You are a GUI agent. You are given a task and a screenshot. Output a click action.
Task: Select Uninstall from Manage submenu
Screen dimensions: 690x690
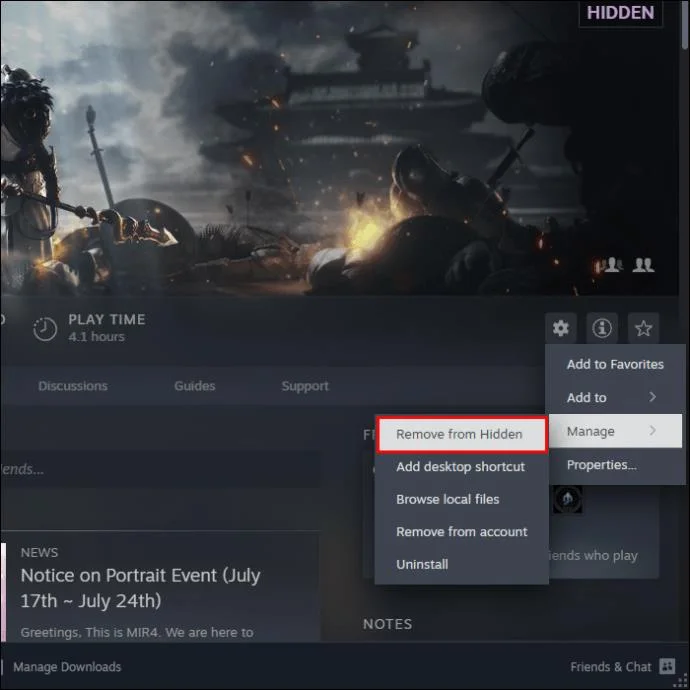coord(462,565)
